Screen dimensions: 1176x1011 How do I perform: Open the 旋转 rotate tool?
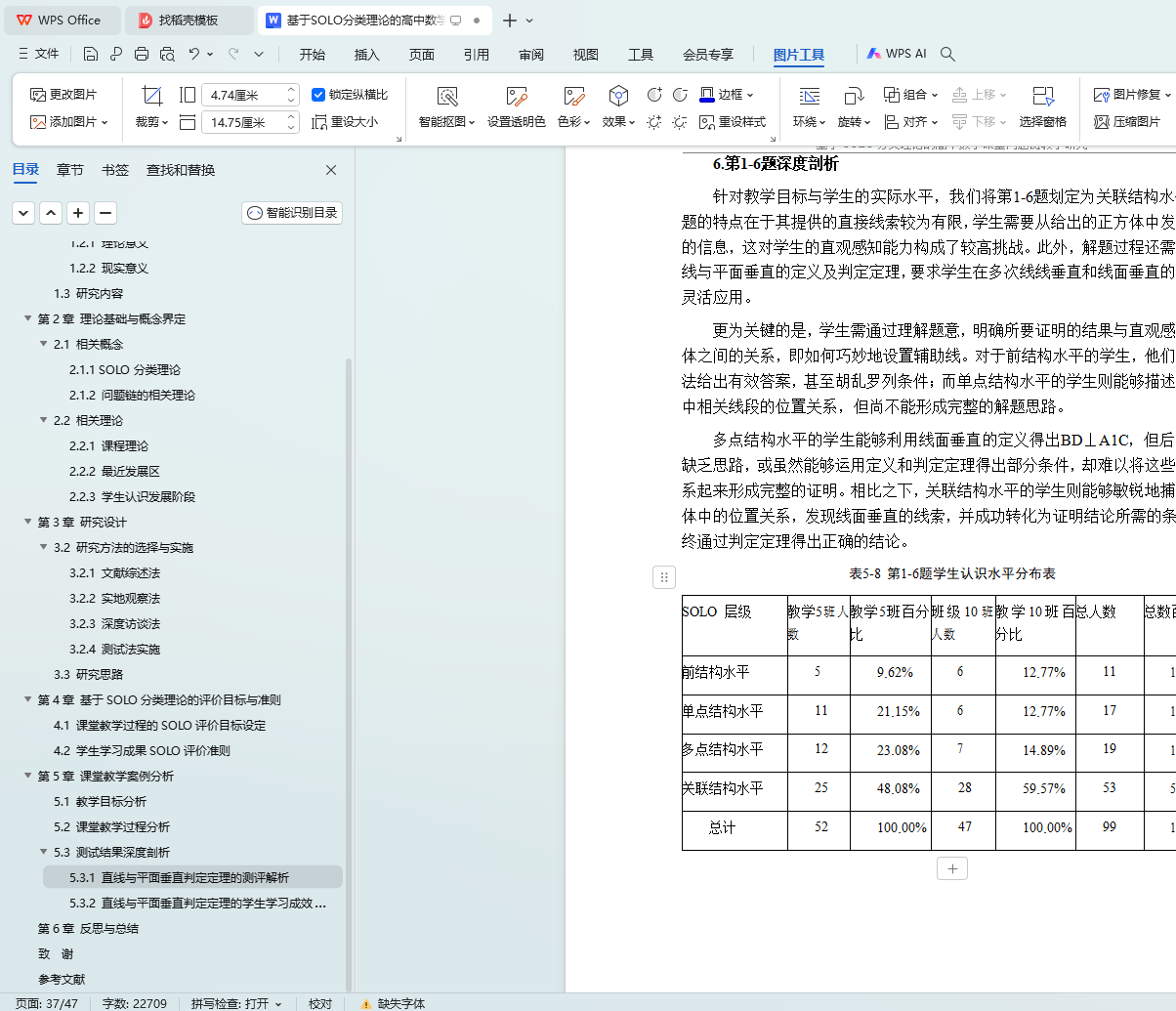(x=854, y=107)
